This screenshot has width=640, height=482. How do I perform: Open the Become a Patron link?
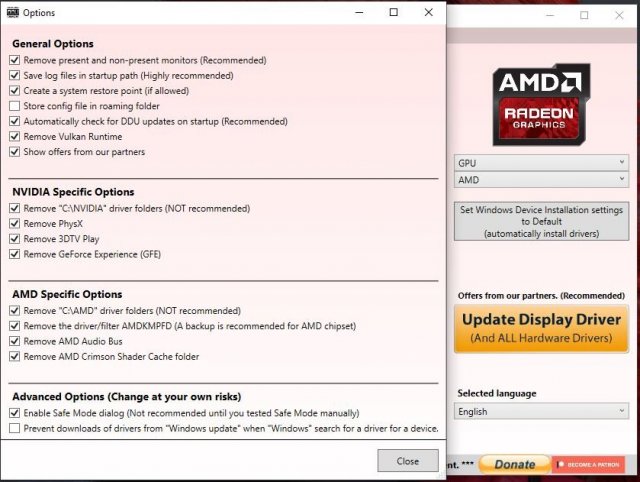[592, 465]
